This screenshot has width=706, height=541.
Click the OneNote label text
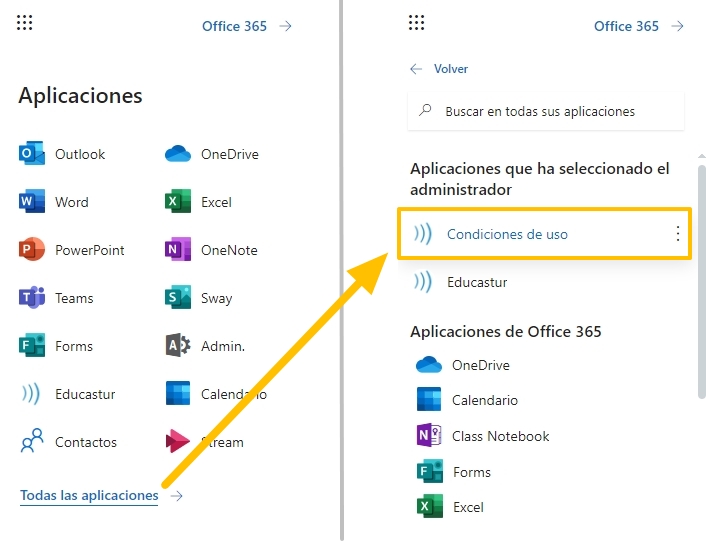(x=229, y=250)
